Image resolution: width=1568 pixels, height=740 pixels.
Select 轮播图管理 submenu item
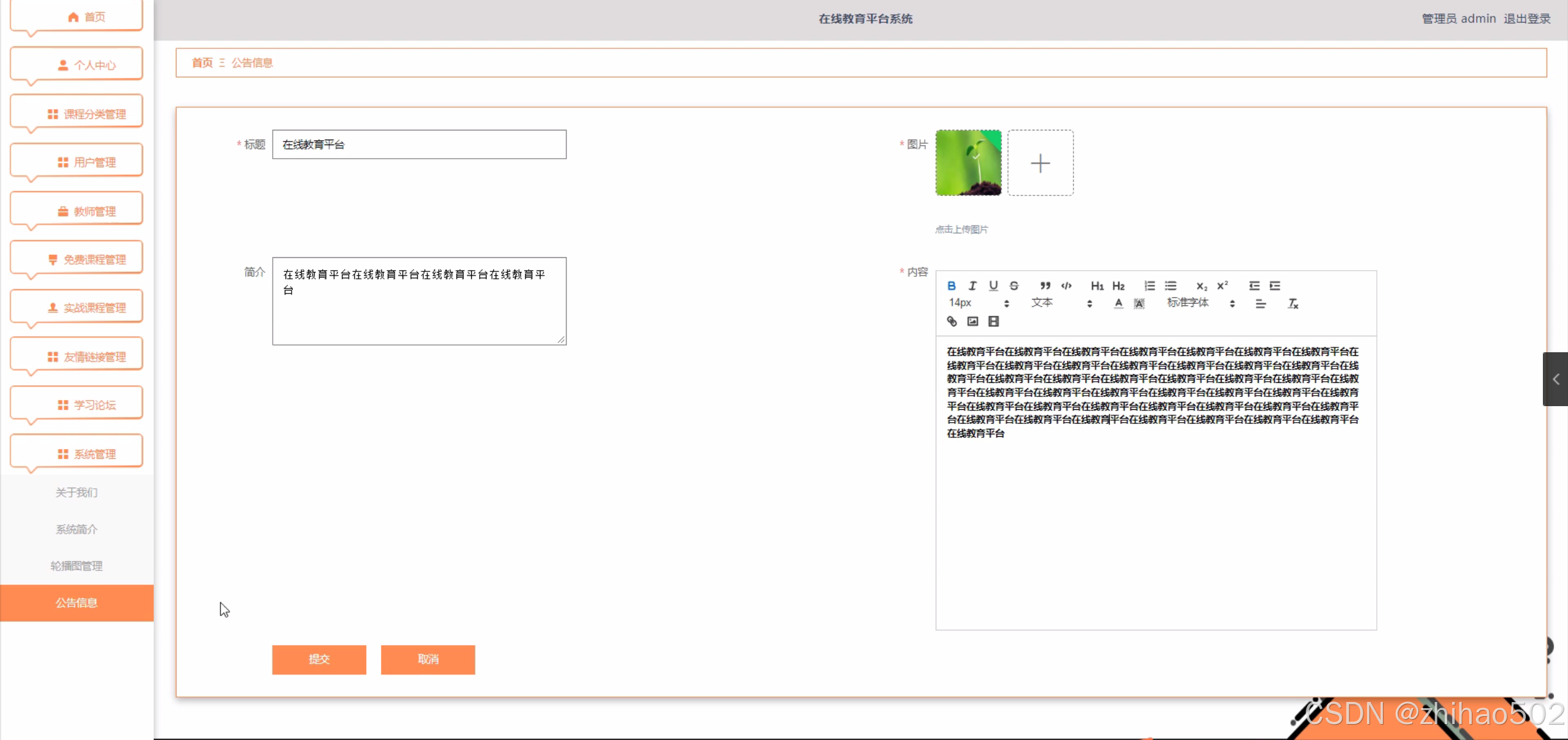(77, 566)
